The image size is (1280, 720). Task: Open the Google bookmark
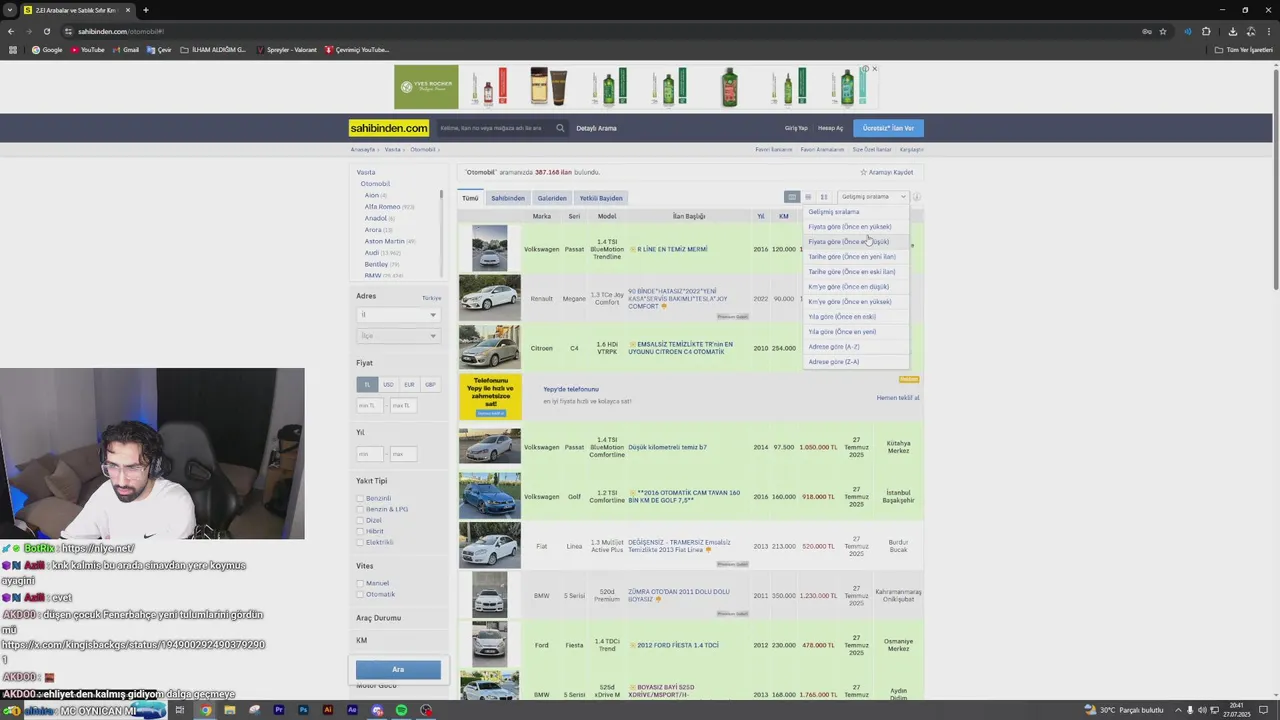coord(47,50)
